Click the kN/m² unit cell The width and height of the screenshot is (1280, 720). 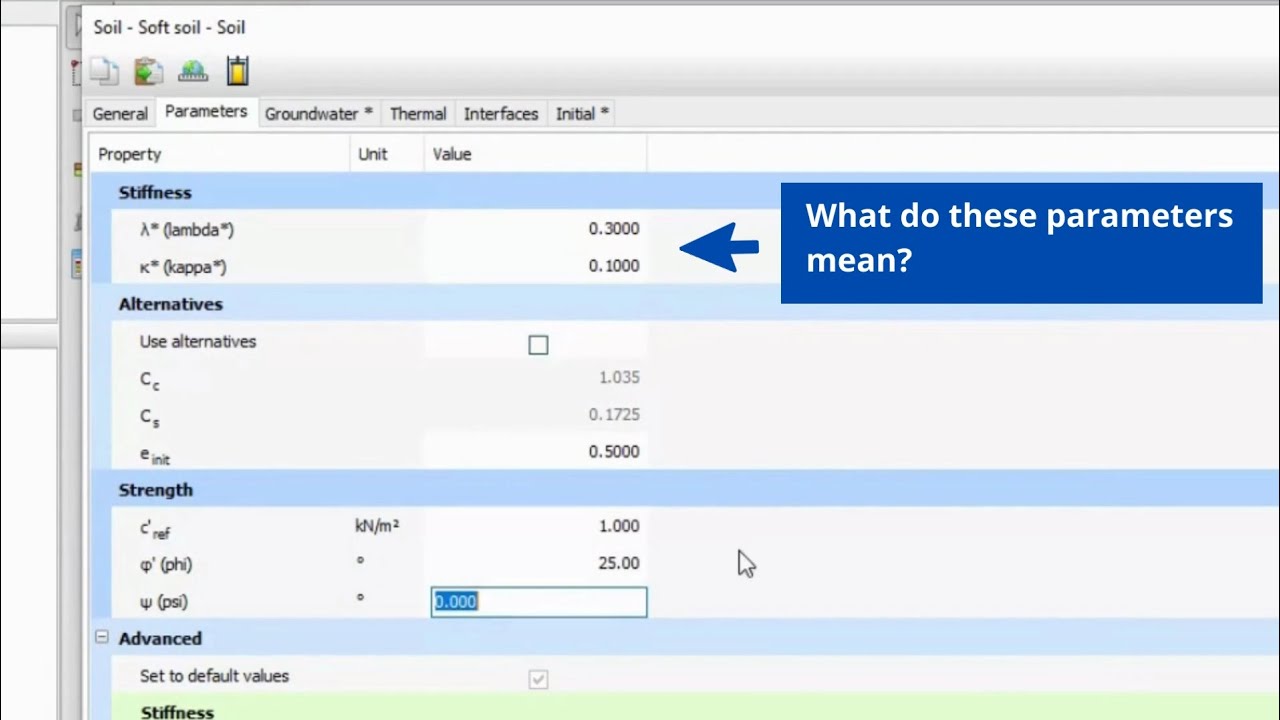377,526
